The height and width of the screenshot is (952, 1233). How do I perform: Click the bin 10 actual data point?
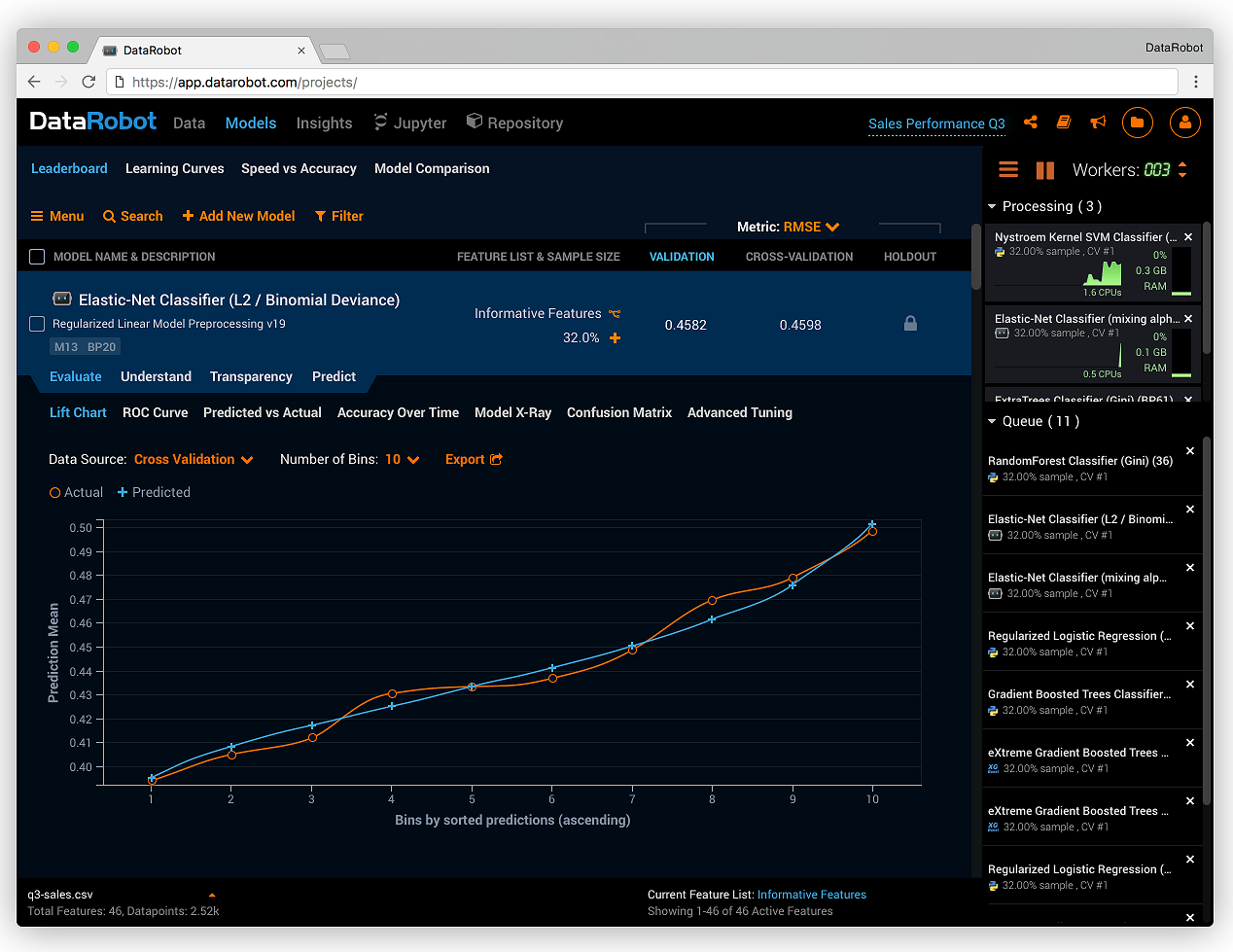[872, 531]
